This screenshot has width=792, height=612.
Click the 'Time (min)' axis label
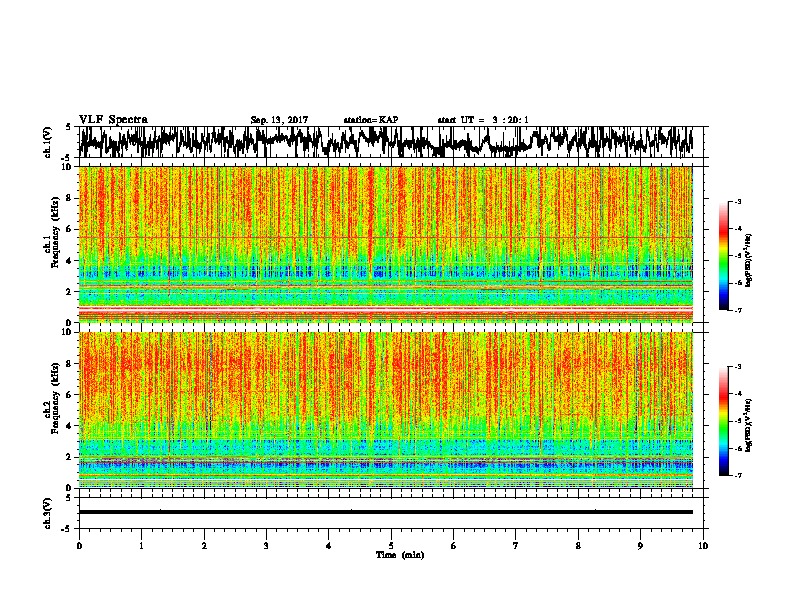(x=400, y=555)
